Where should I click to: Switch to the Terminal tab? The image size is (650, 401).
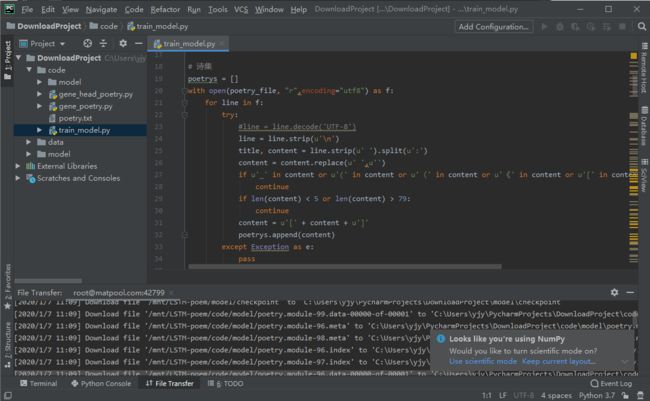[x=39, y=383]
